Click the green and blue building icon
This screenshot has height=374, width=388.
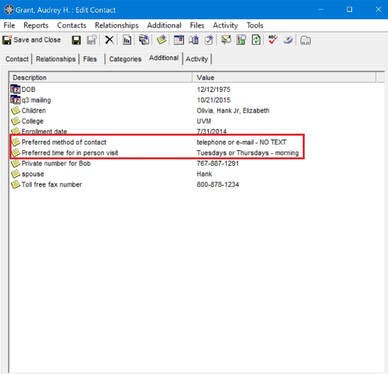click(241, 40)
